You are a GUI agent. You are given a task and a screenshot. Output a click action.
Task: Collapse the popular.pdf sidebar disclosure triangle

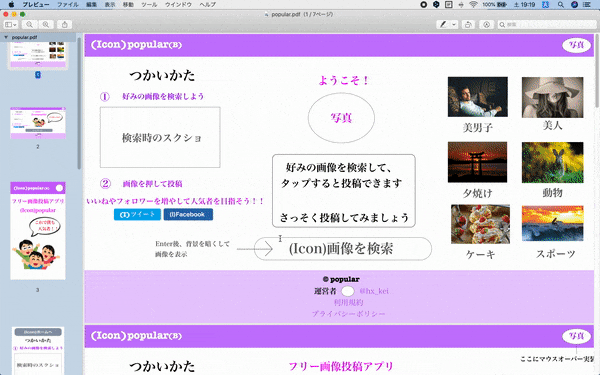point(6,38)
